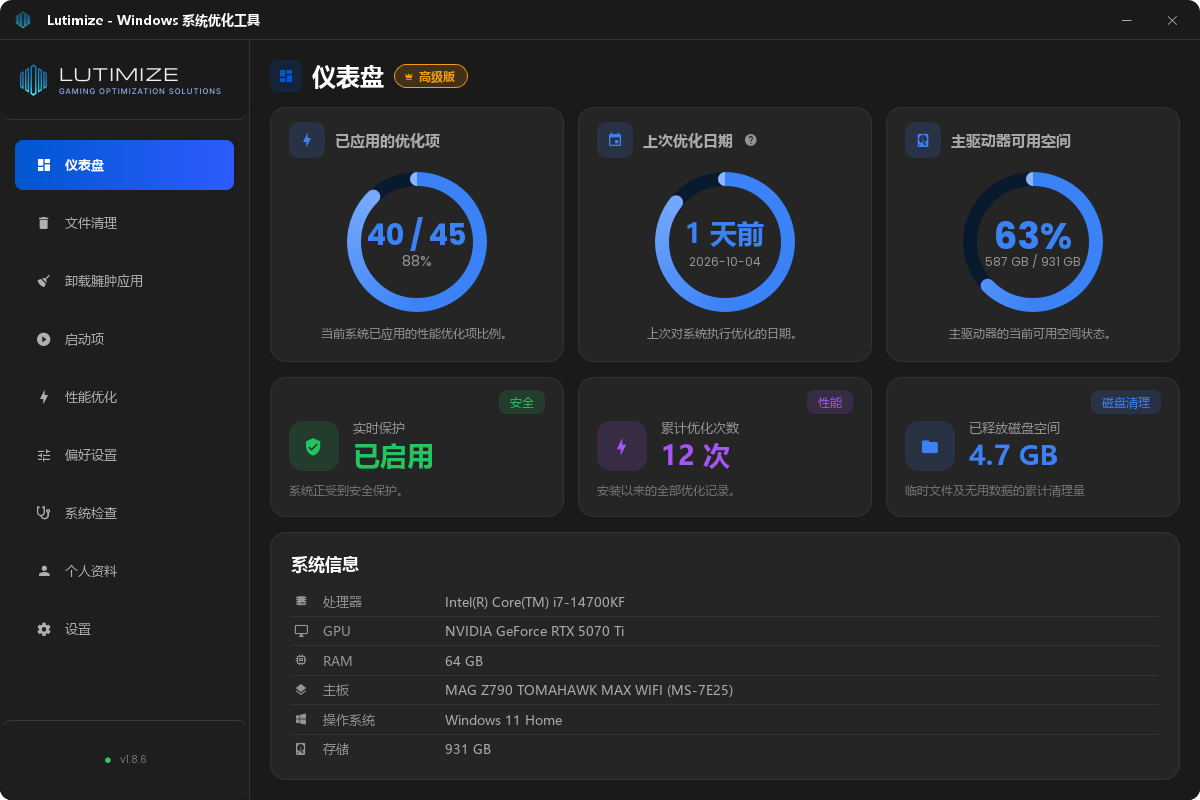This screenshot has height=800, width=1200.
Task: Click the green shield icon for 实时保护
Action: 314,446
